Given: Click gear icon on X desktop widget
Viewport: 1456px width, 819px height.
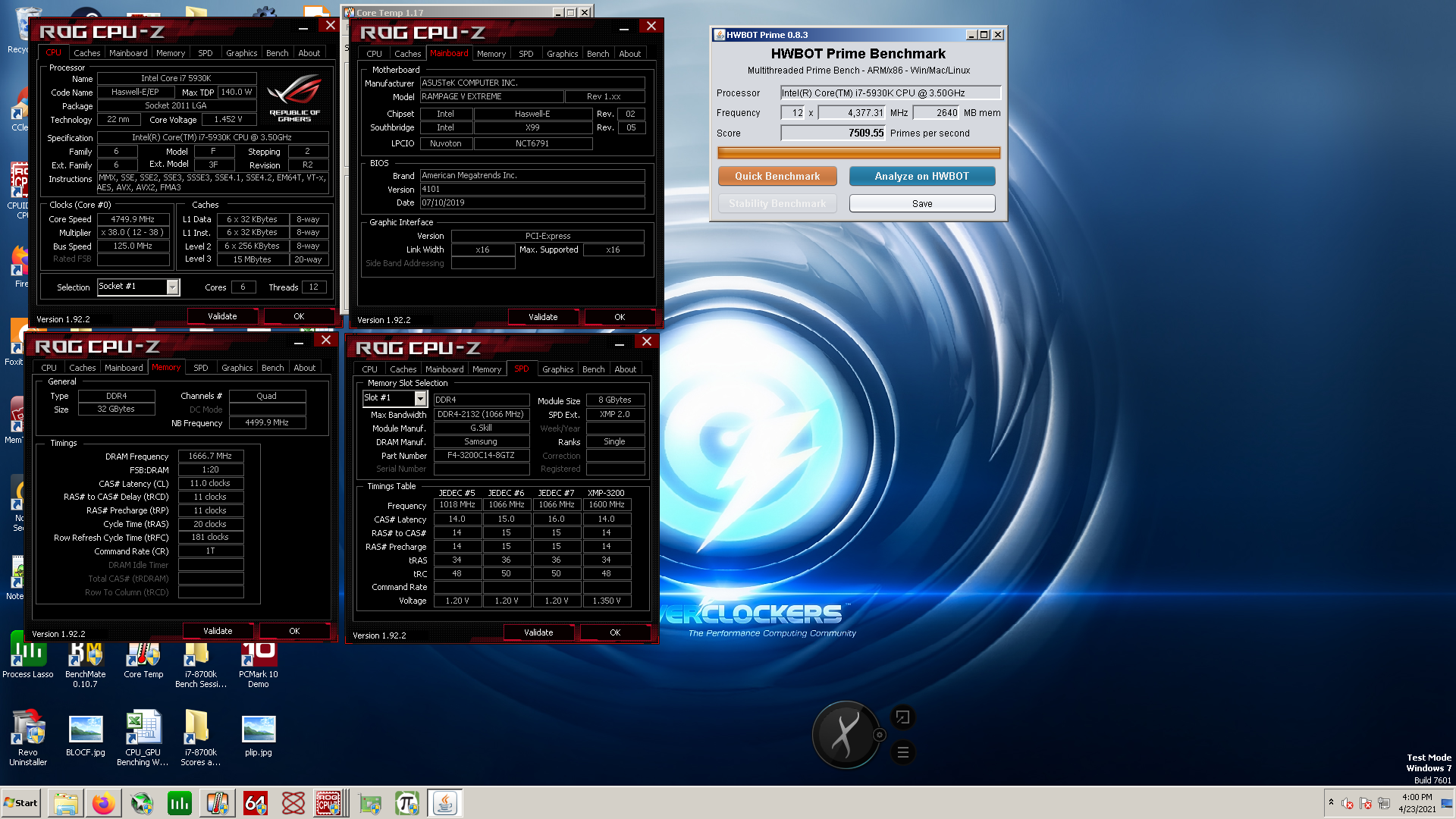Looking at the screenshot, I should tap(880, 735).
